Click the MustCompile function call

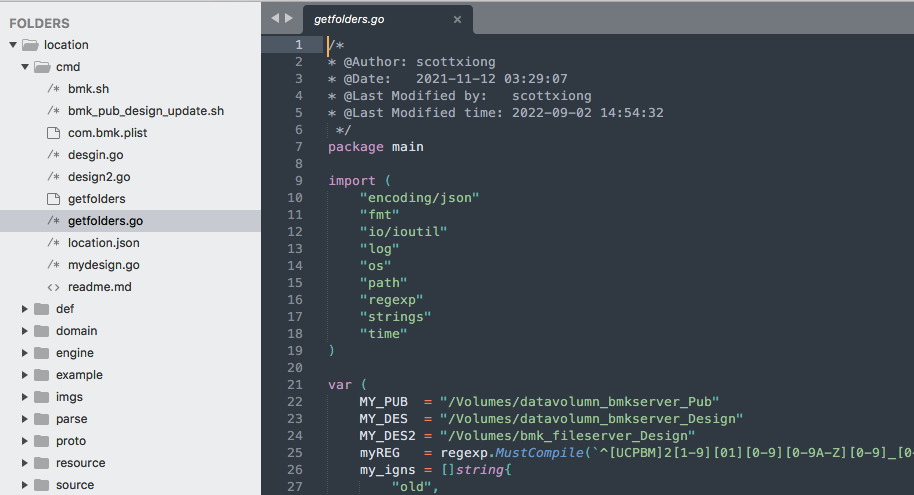(539, 452)
